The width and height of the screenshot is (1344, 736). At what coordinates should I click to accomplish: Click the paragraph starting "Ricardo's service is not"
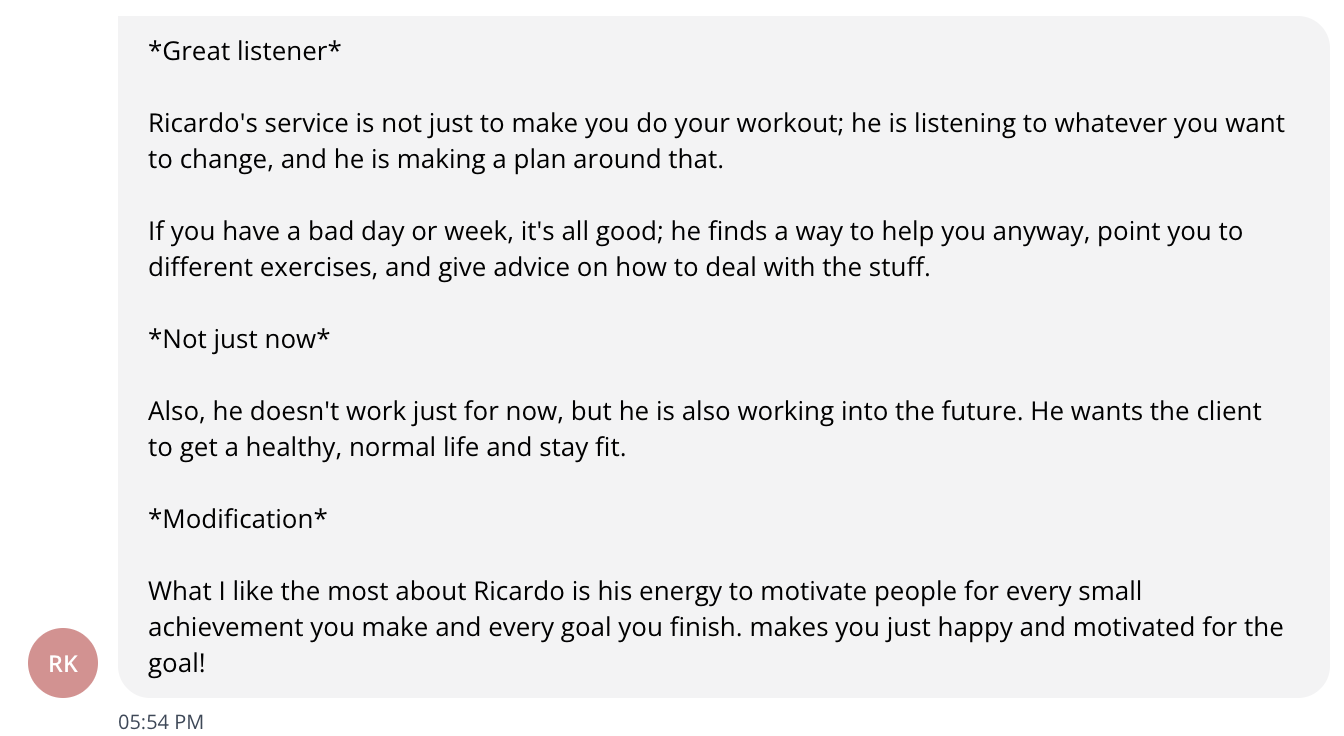click(x=716, y=123)
